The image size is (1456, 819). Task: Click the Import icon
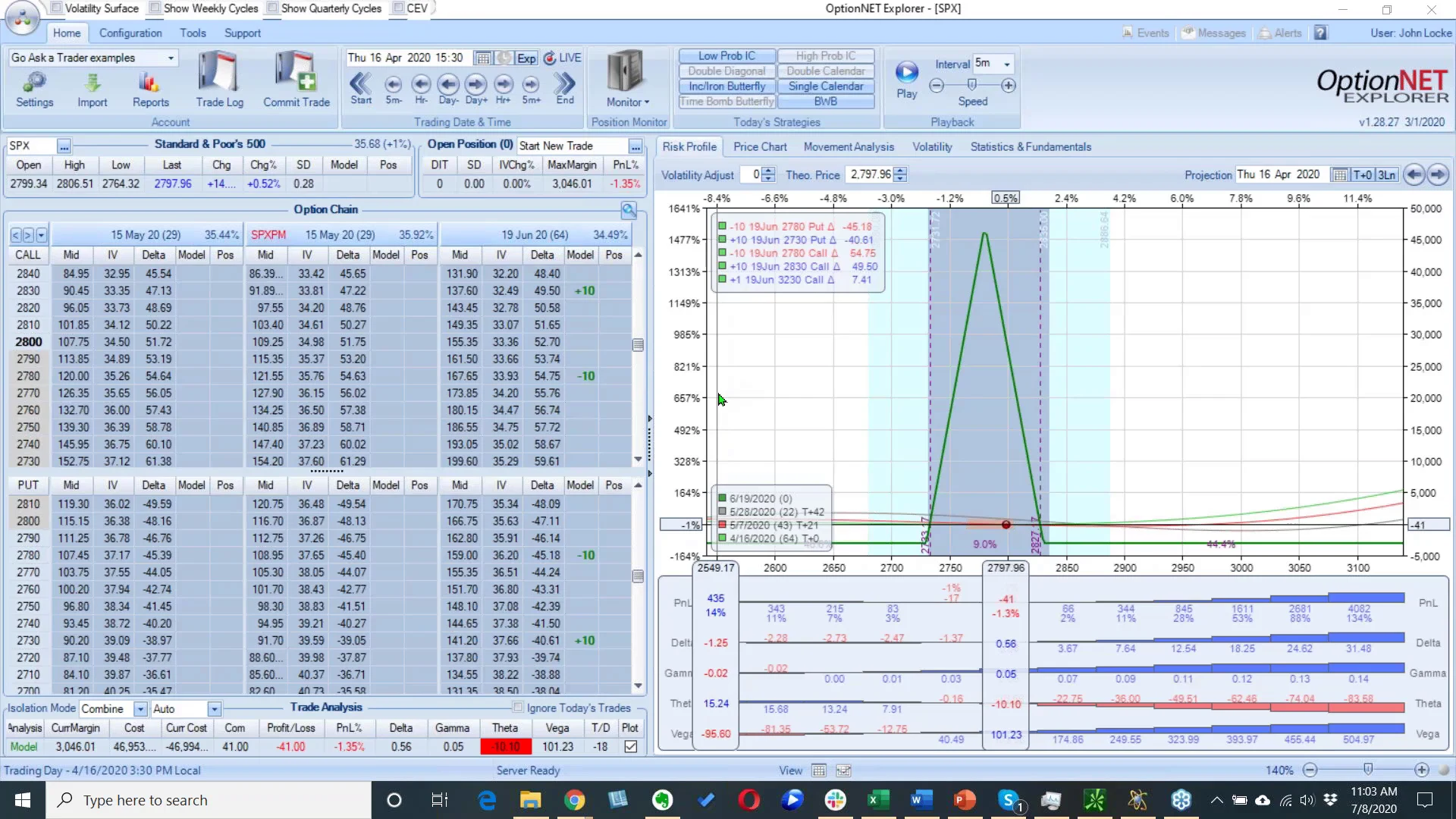92,89
